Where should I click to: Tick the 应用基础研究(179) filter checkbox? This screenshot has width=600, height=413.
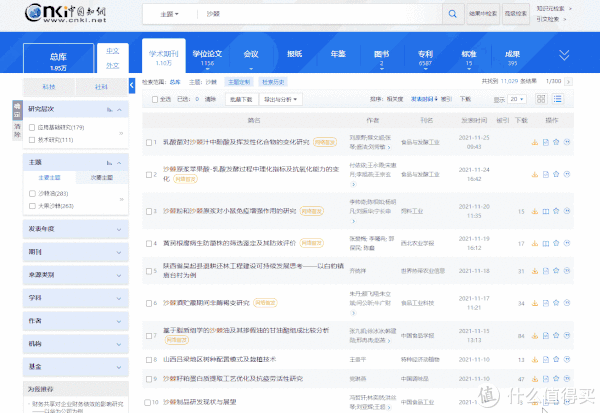point(32,127)
